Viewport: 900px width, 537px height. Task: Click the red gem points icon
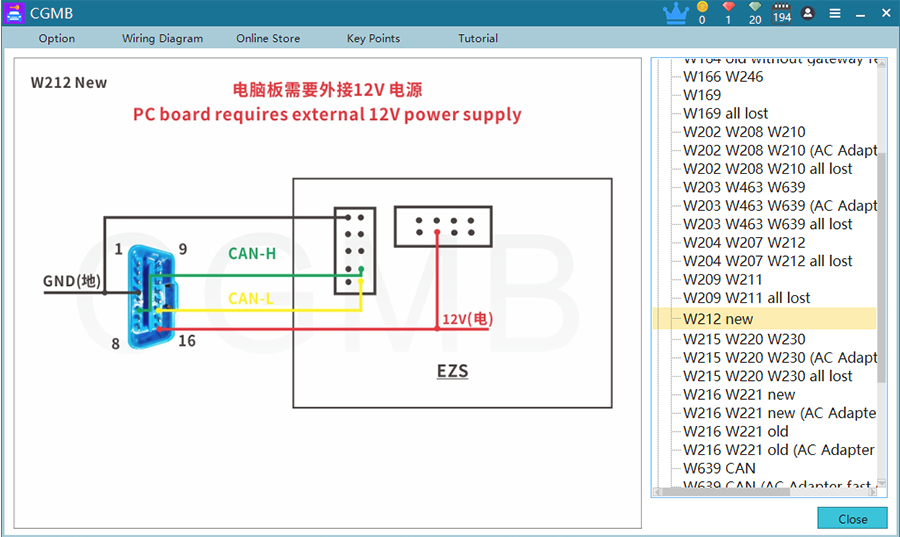[x=728, y=9]
